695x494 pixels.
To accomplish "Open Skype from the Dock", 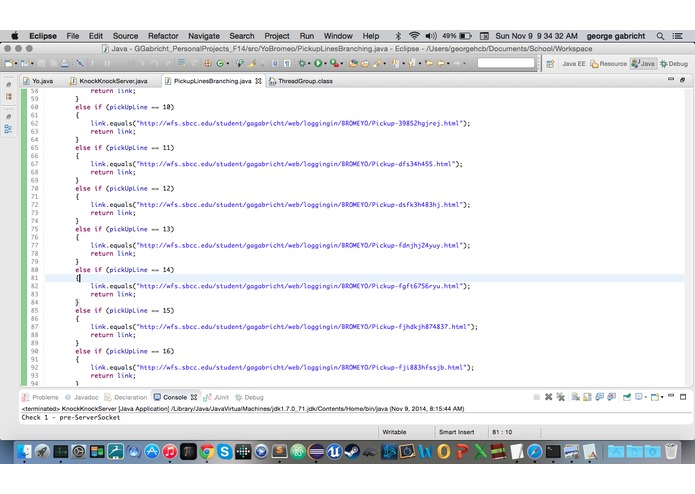I will click(x=225, y=451).
